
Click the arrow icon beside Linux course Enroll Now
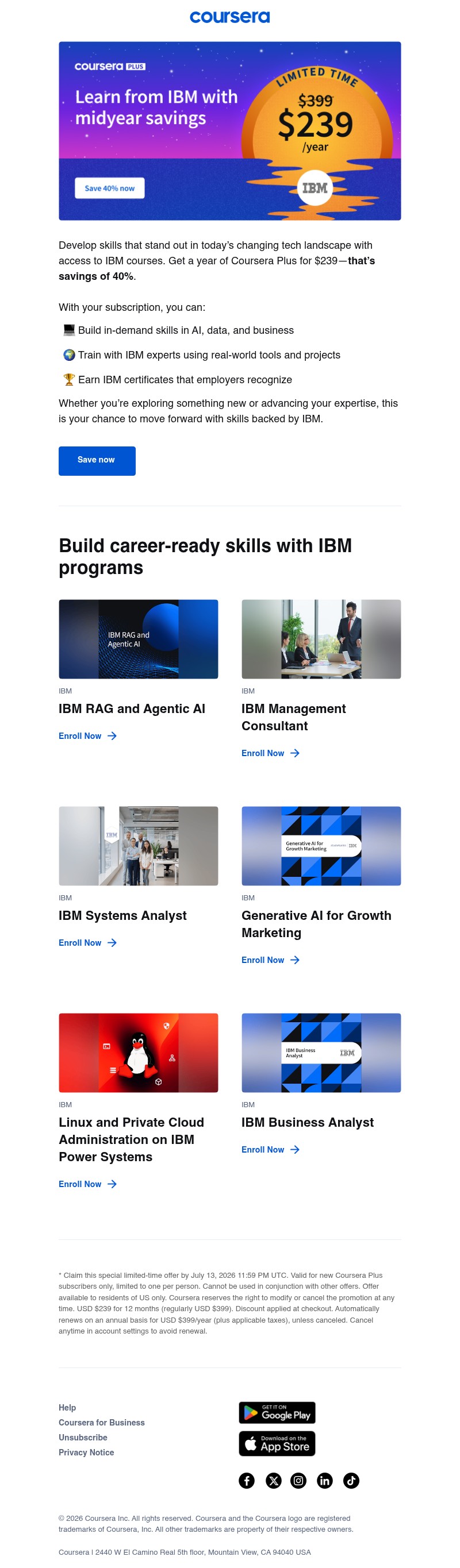pos(112,1184)
